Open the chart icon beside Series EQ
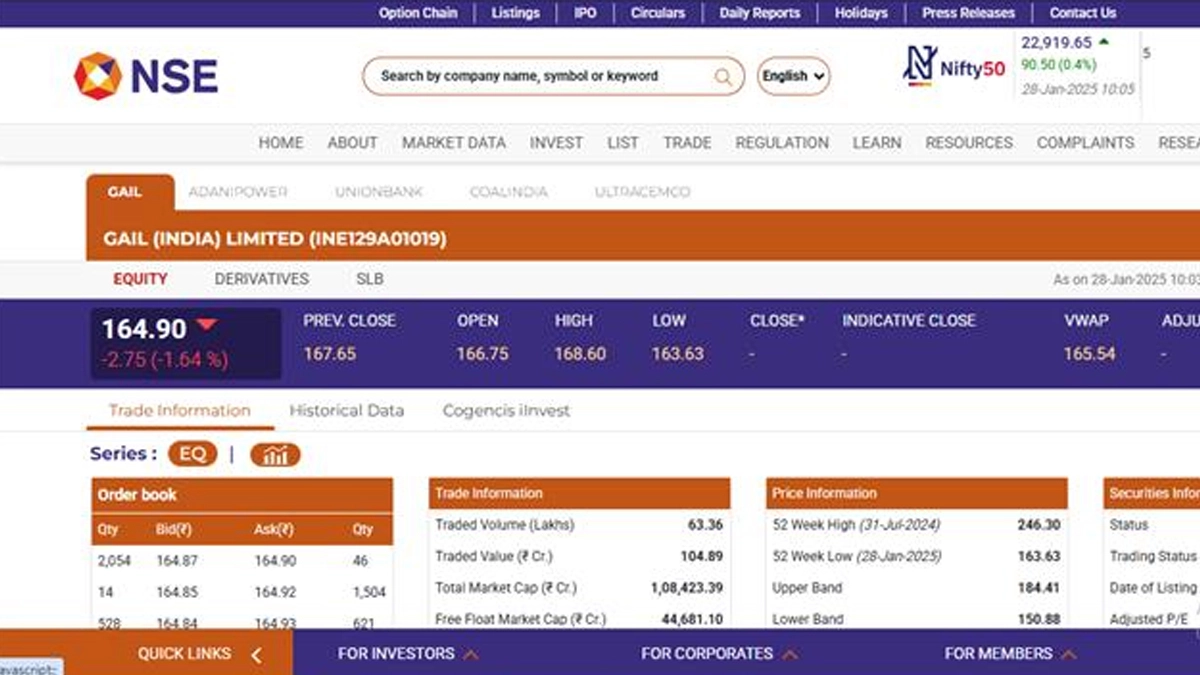The width and height of the screenshot is (1200, 675). (275, 455)
